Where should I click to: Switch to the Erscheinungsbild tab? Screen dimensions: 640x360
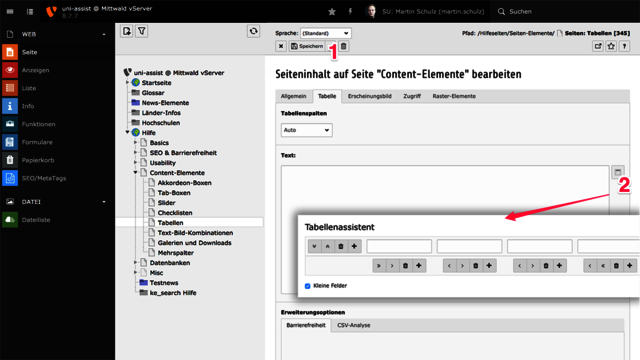(x=369, y=96)
